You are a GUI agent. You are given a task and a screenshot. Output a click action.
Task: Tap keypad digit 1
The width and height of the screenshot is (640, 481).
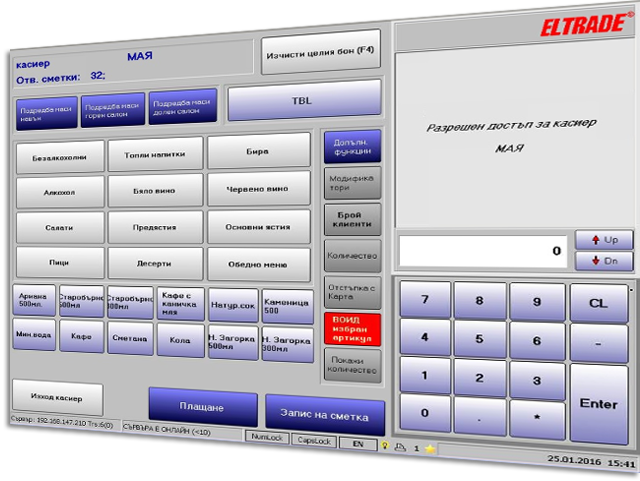coord(425,375)
